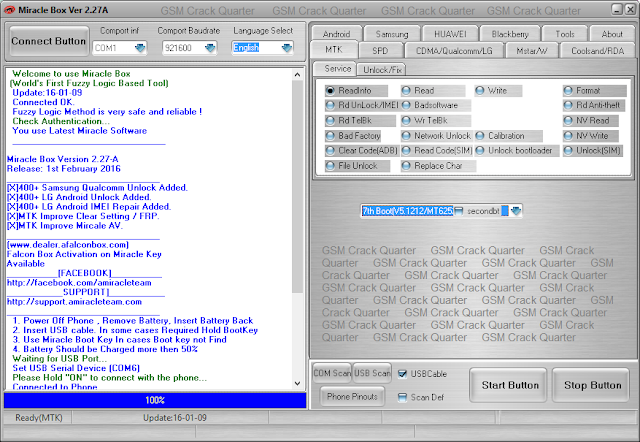The image size is (640, 442).
Task: Toggle the USBCable checkbox
Action: [x=402, y=374]
